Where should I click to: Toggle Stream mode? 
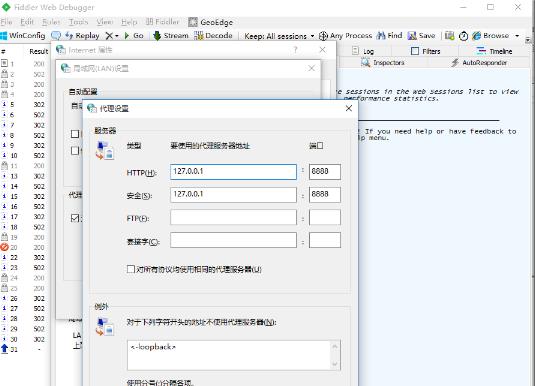point(171,35)
